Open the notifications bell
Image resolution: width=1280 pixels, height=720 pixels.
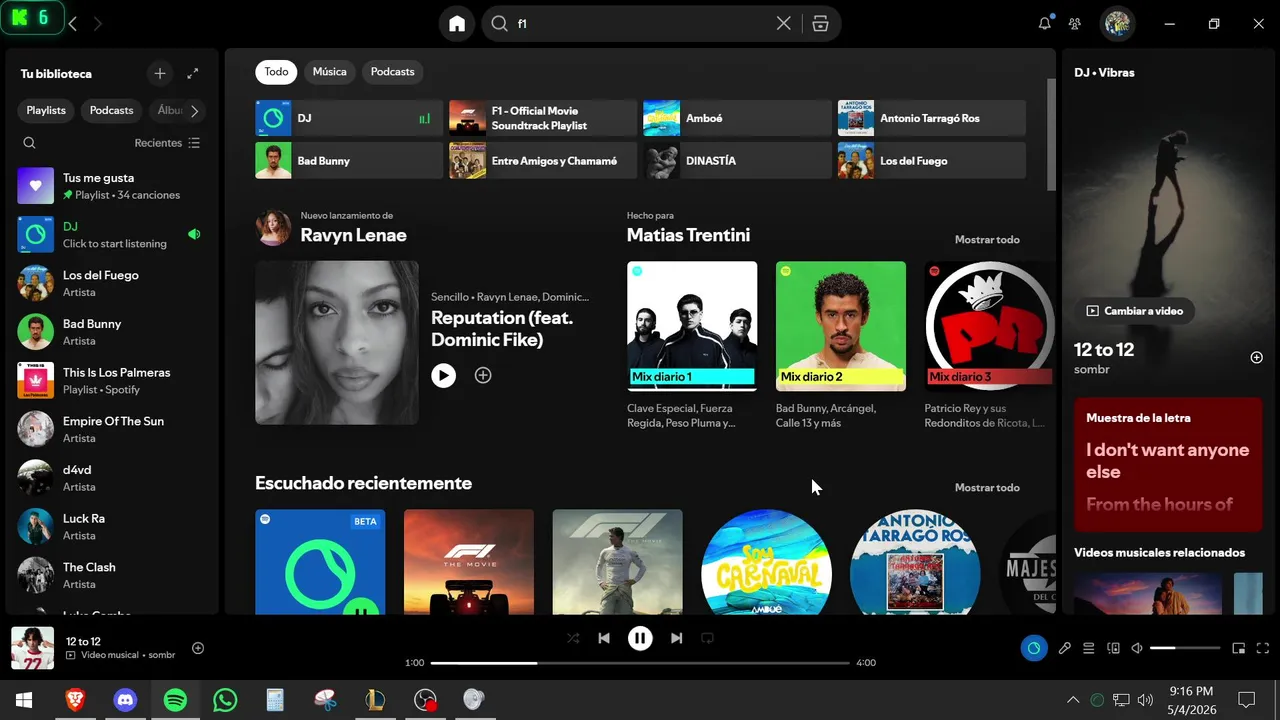[1044, 24]
